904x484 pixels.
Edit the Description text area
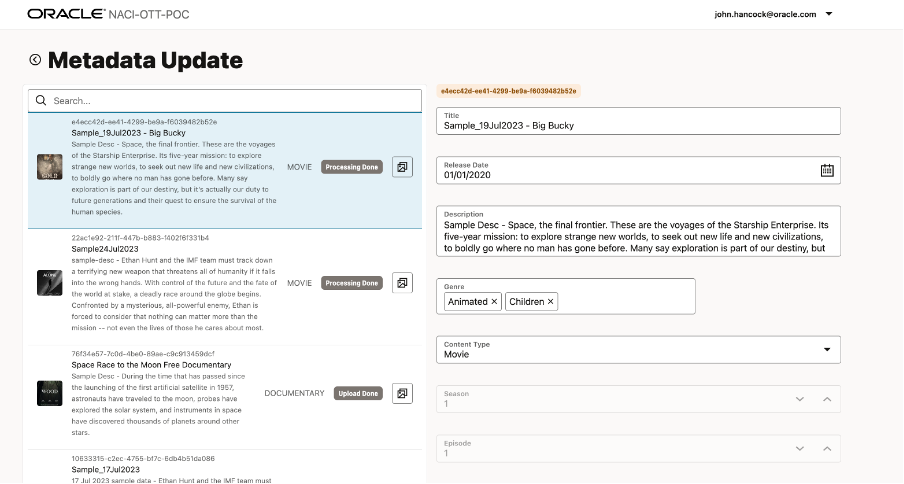(x=638, y=231)
